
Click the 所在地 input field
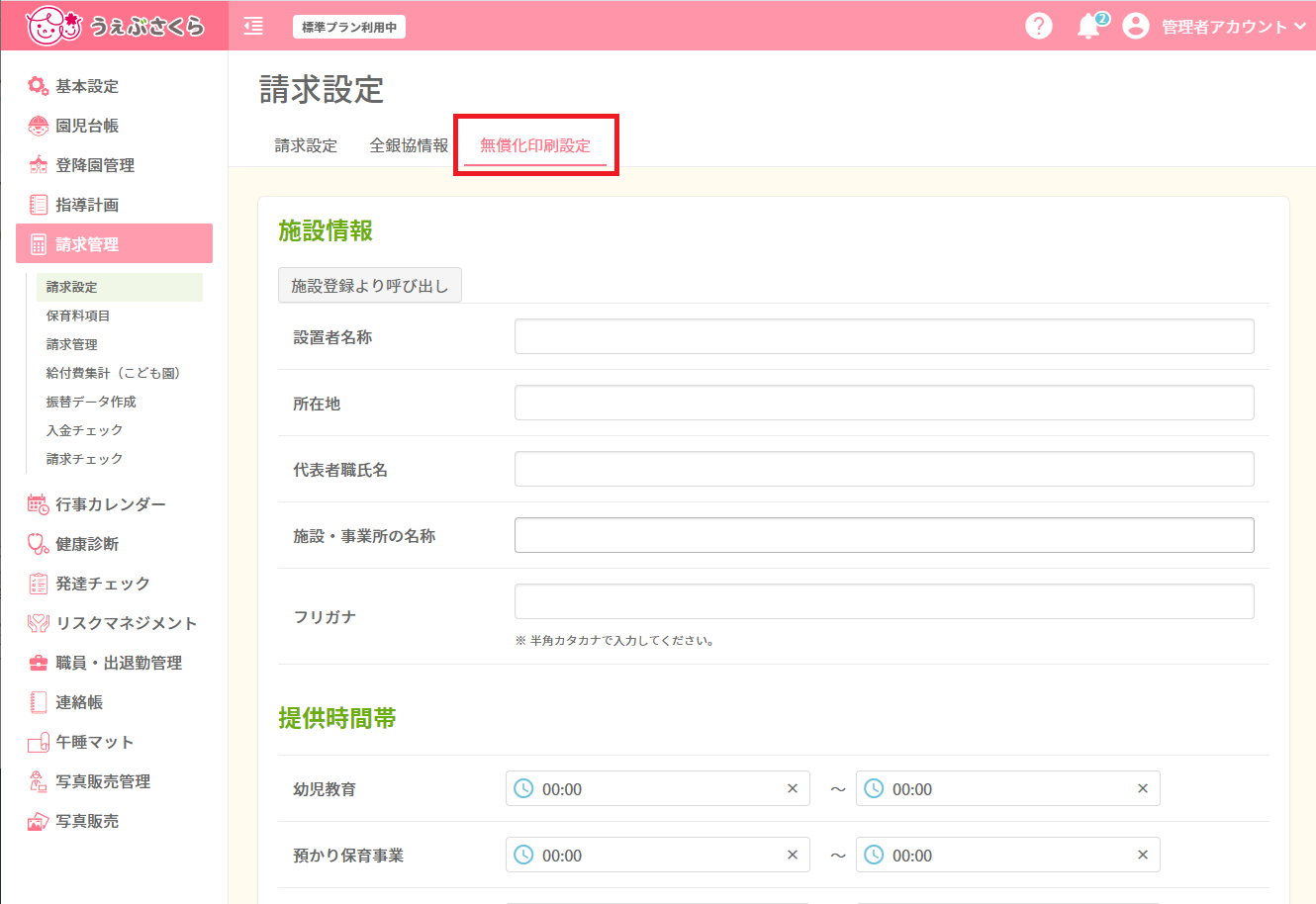coord(885,403)
